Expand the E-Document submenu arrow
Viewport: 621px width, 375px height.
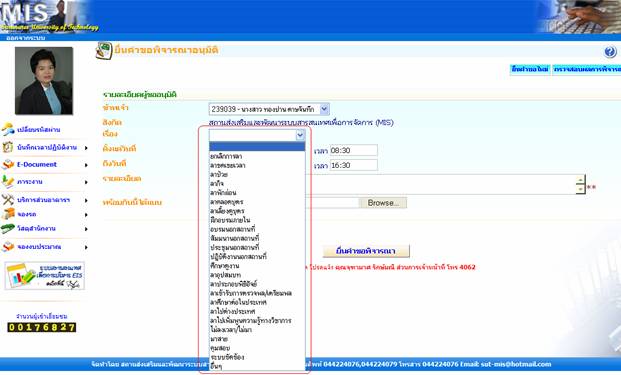pyautogui.click(x=86, y=165)
